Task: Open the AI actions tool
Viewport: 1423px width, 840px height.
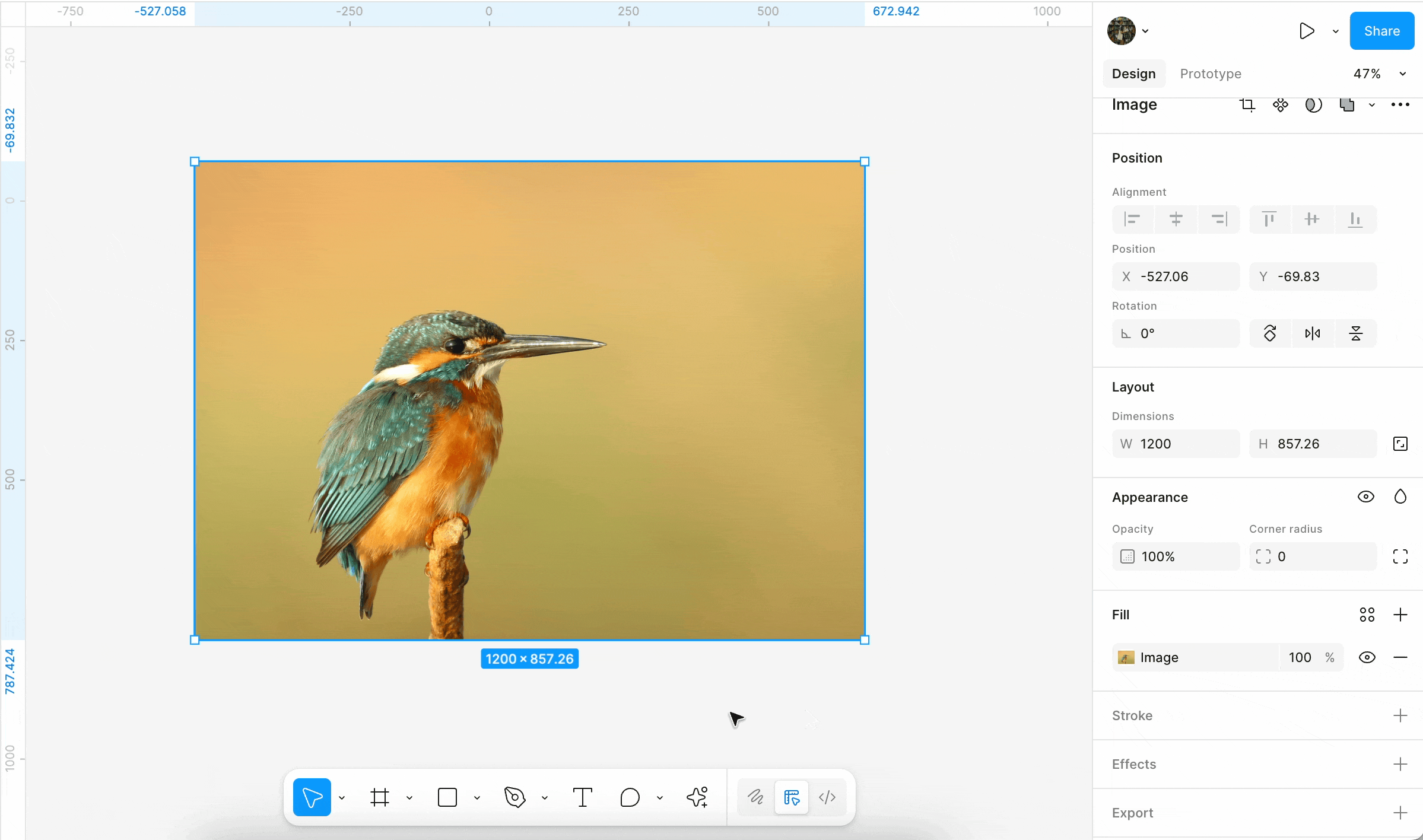Action: click(697, 797)
